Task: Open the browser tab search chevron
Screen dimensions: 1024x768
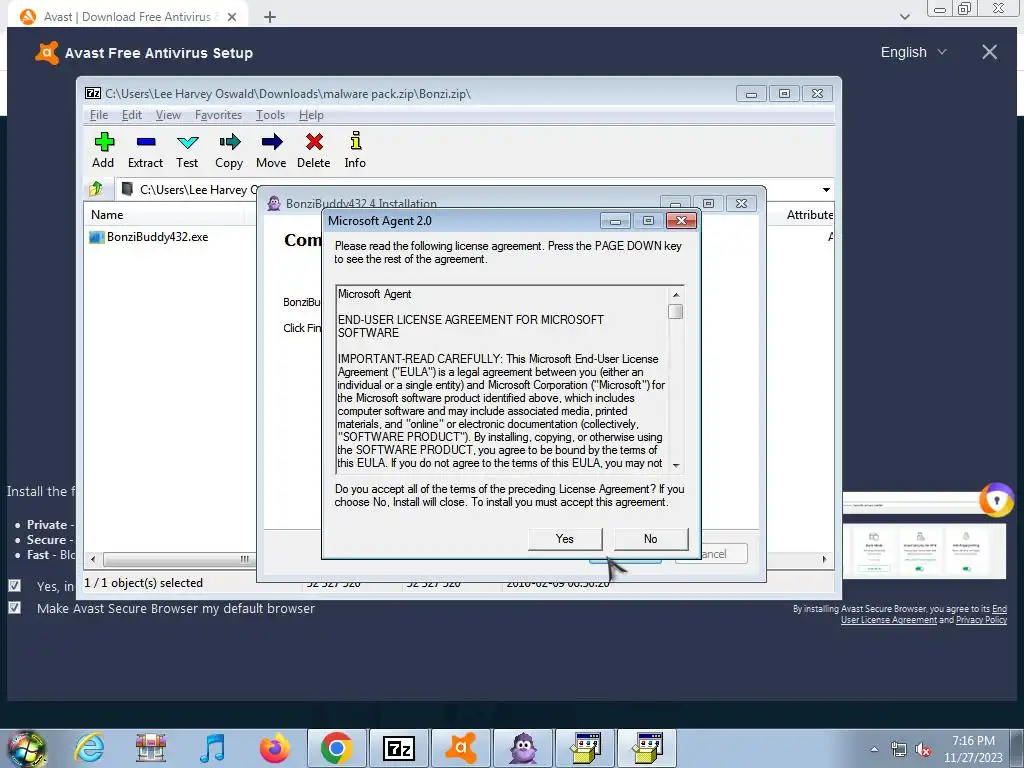Action: click(904, 17)
